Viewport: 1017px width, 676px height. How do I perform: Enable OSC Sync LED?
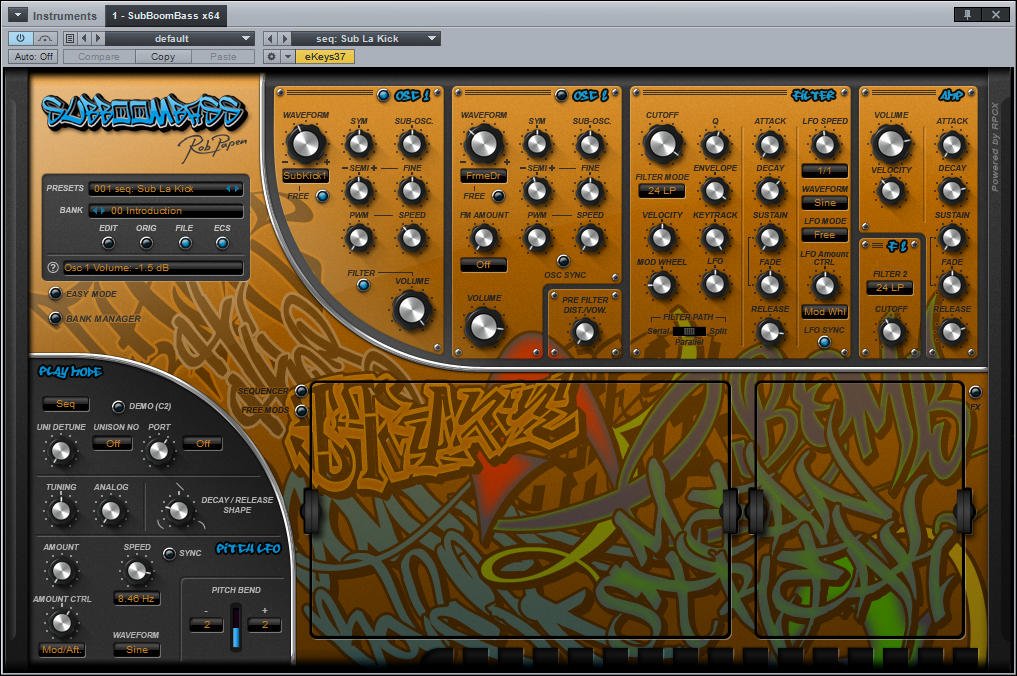pyautogui.click(x=563, y=261)
